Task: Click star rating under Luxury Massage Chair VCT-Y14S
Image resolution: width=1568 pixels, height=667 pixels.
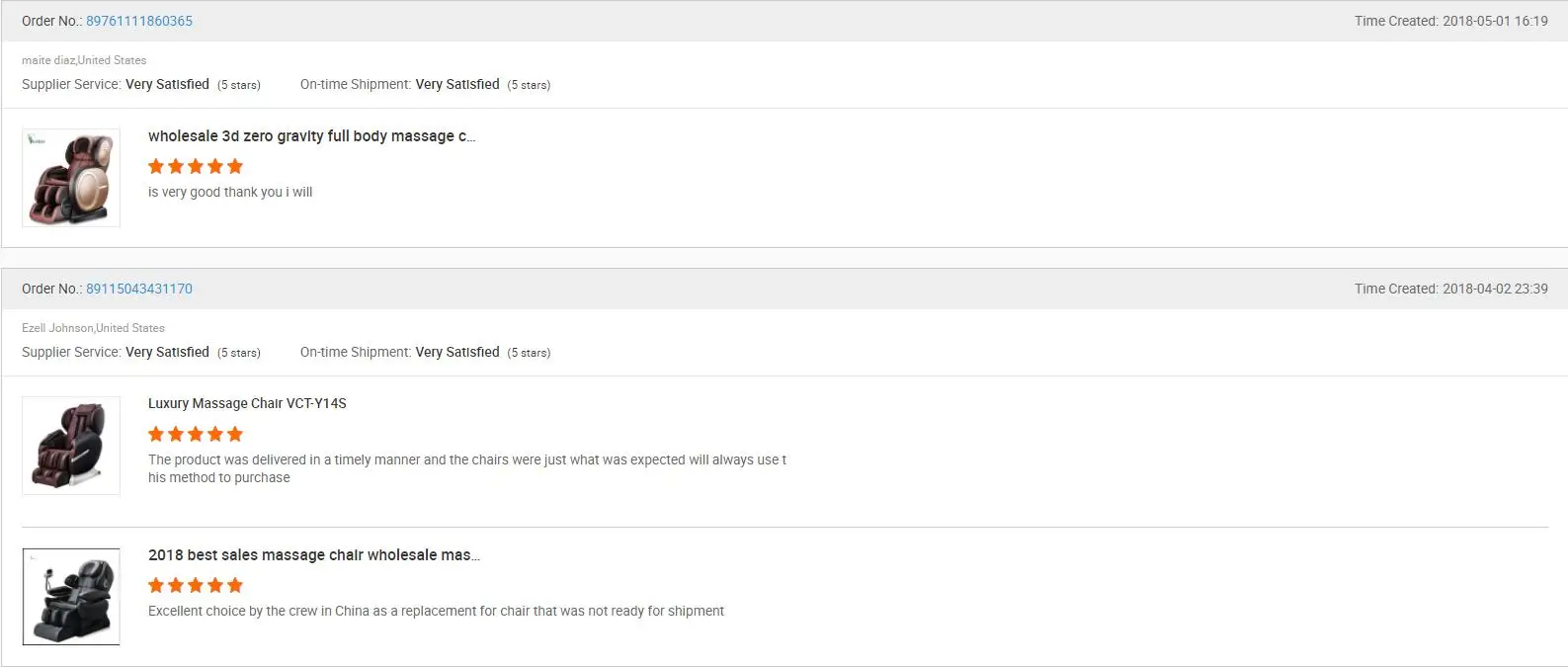Action: tap(196, 434)
